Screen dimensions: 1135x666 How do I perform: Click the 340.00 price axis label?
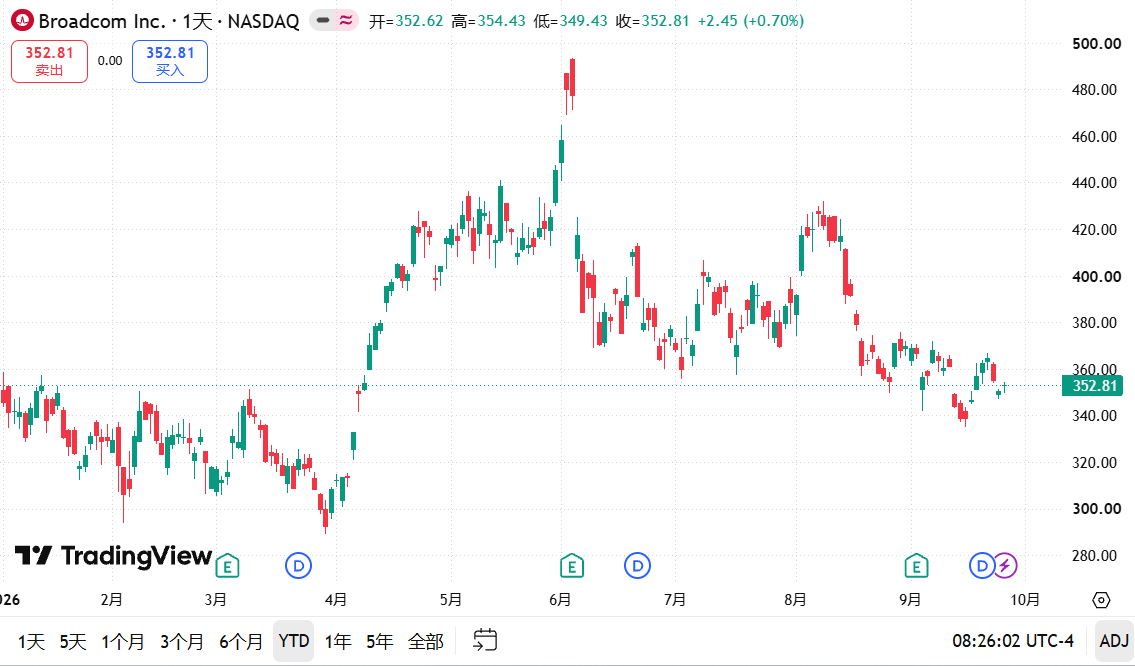[x=1094, y=416]
